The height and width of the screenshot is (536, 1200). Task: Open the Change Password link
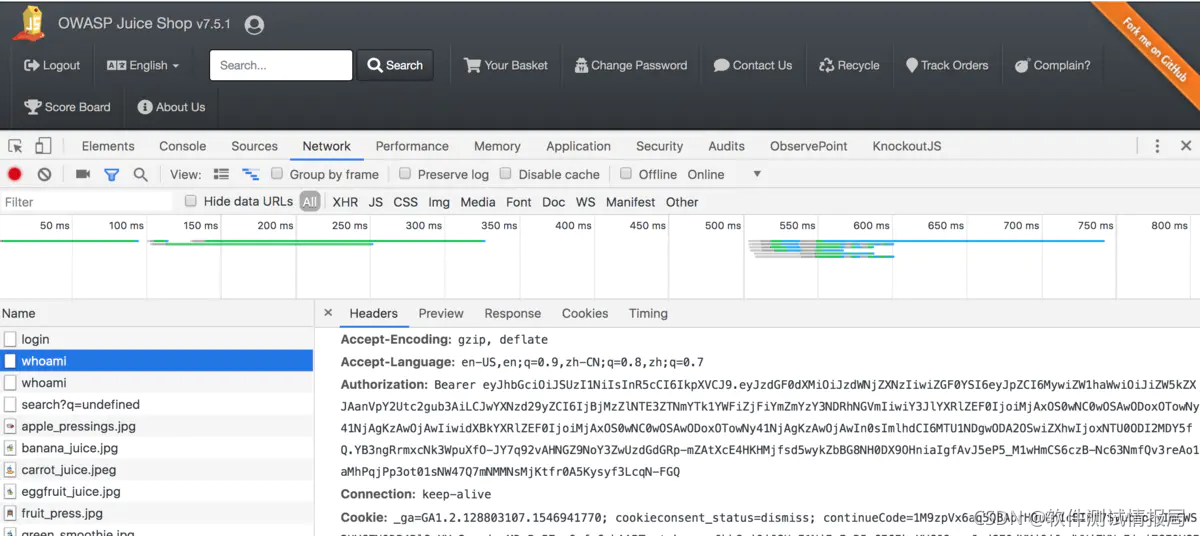pos(631,65)
